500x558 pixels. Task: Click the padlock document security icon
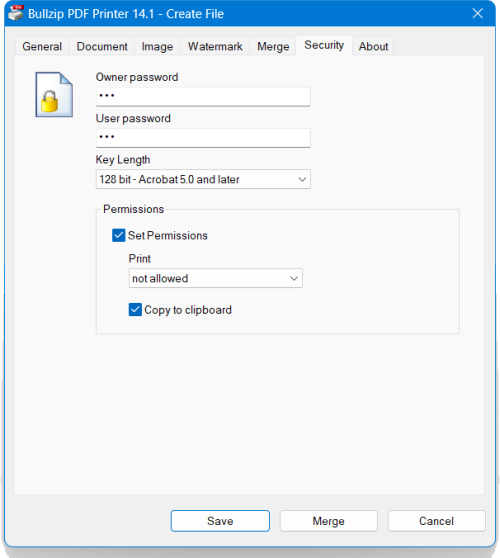point(54,95)
